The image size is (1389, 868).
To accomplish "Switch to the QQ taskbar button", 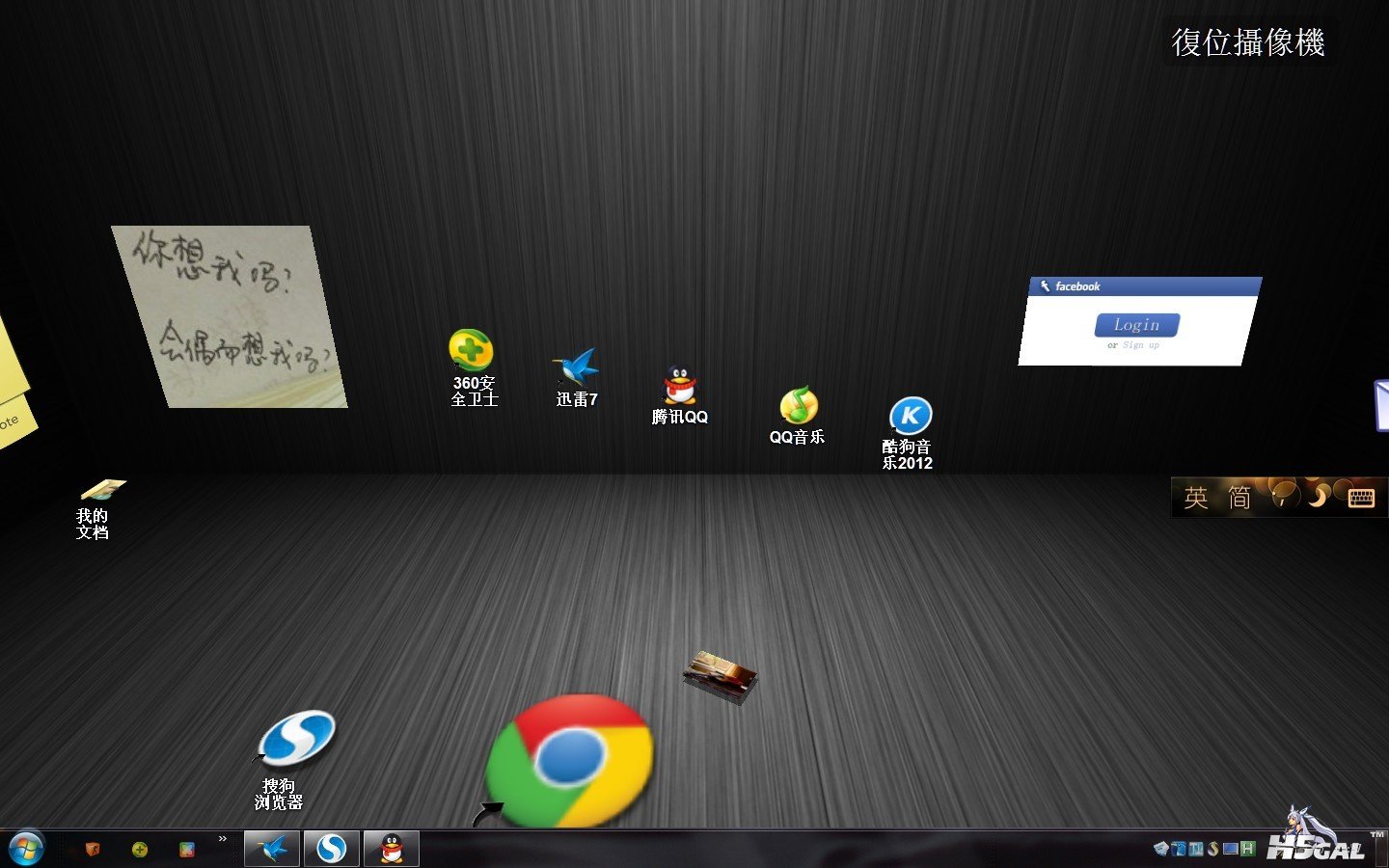I will click(x=392, y=849).
